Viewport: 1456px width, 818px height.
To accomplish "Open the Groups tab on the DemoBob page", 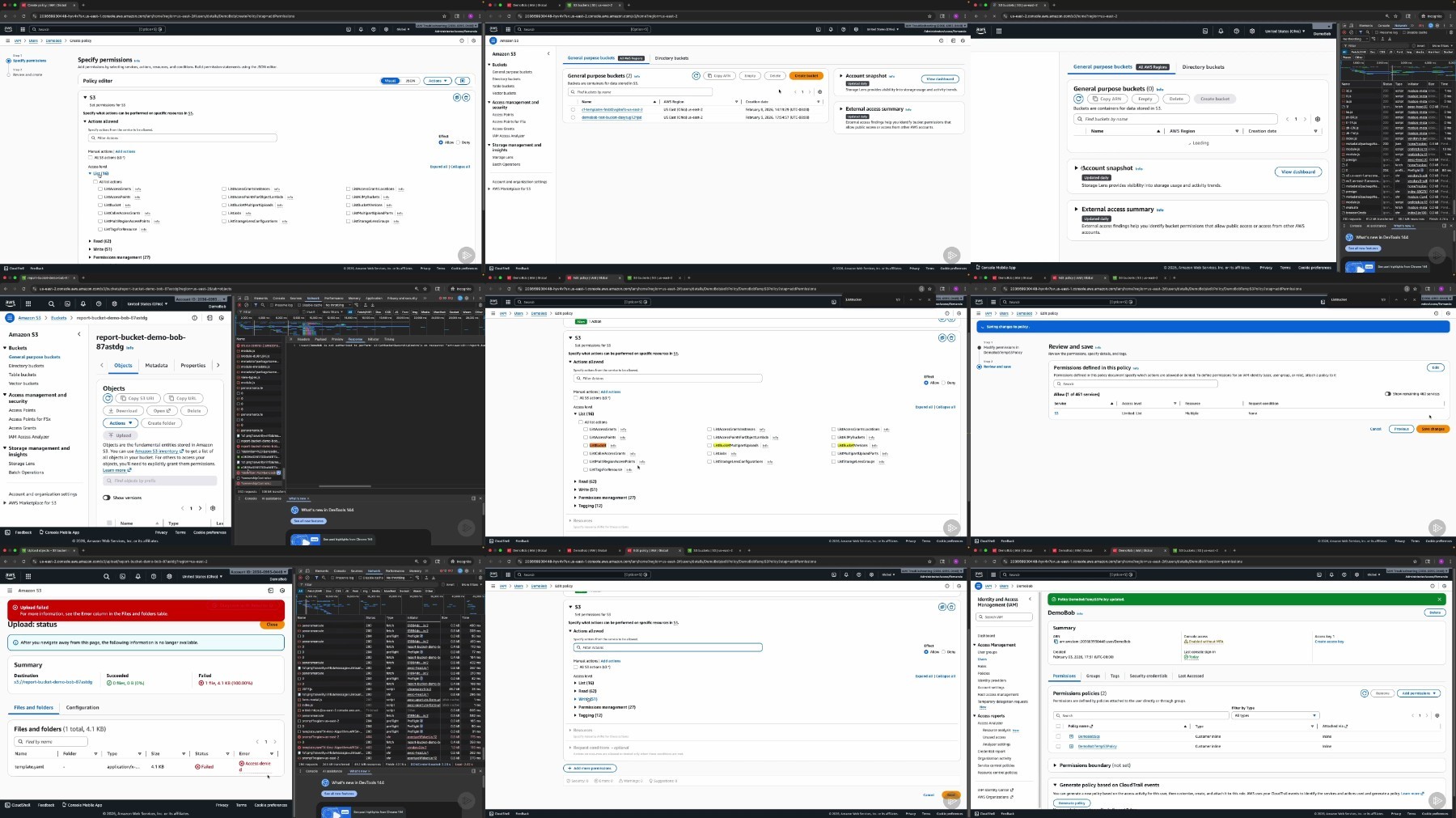I will pos(1093,676).
